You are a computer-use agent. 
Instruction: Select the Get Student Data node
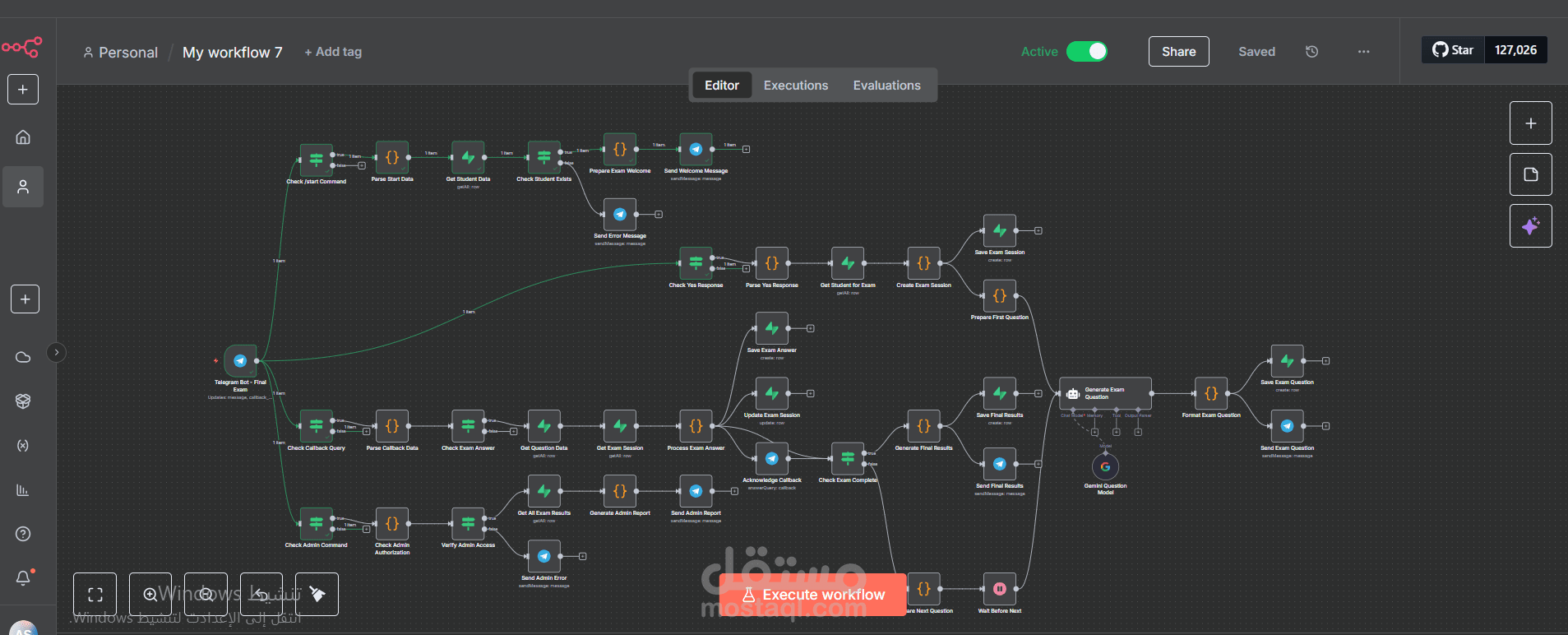pyautogui.click(x=468, y=157)
